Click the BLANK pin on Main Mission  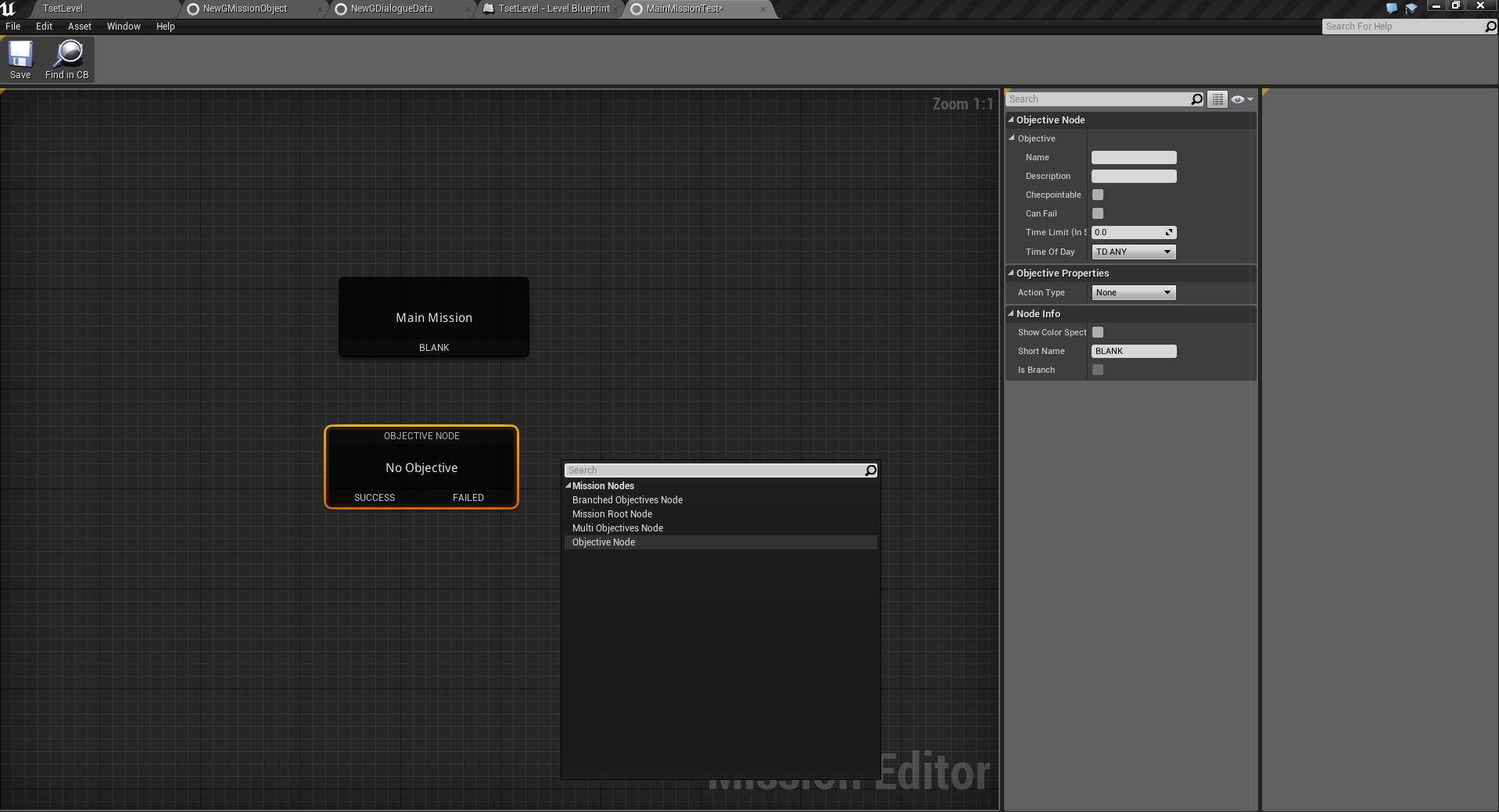[434, 348]
